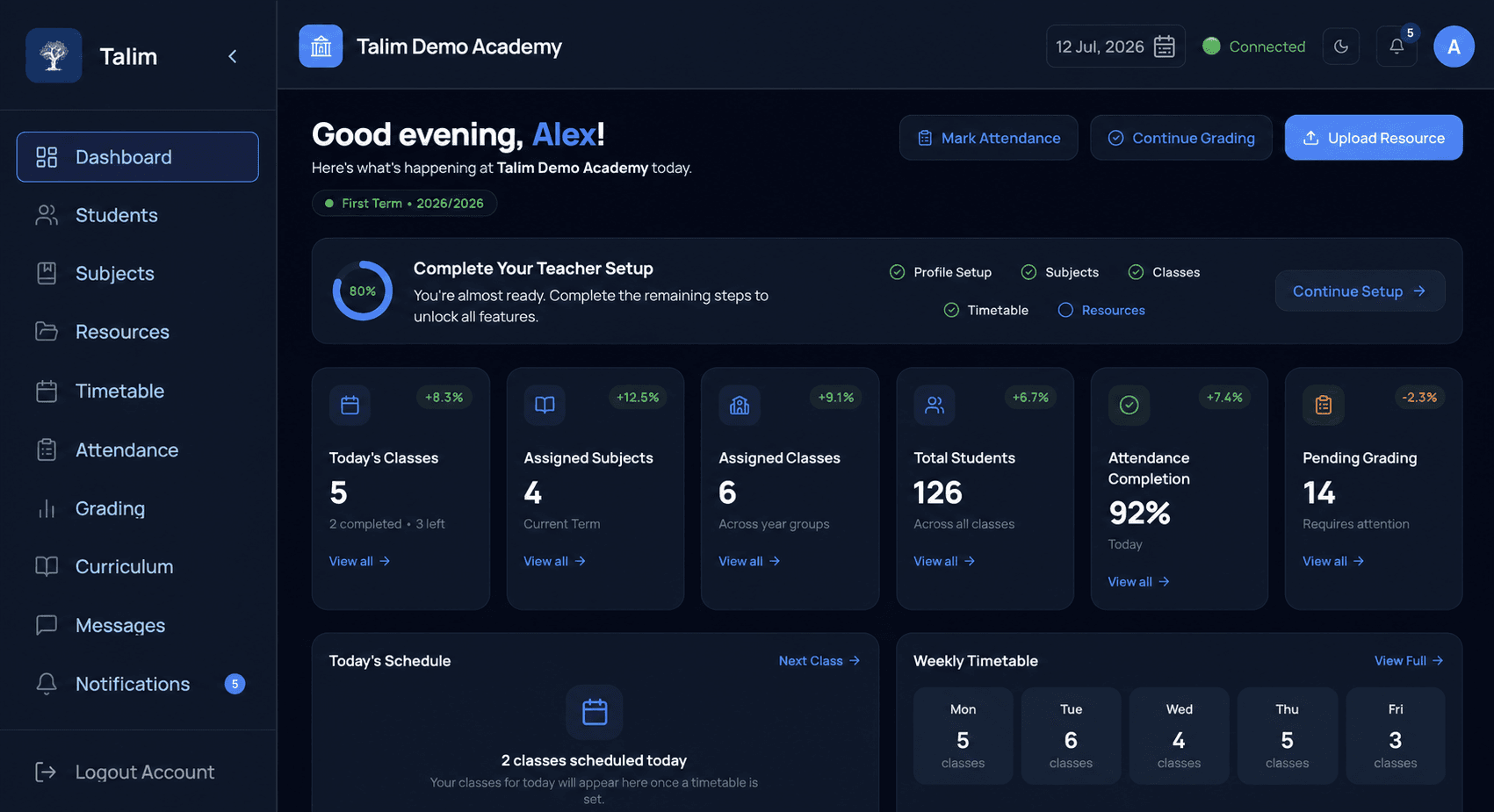The width and height of the screenshot is (1494, 812).
Task: Click the incomplete Resources setup step
Action: click(x=1101, y=310)
